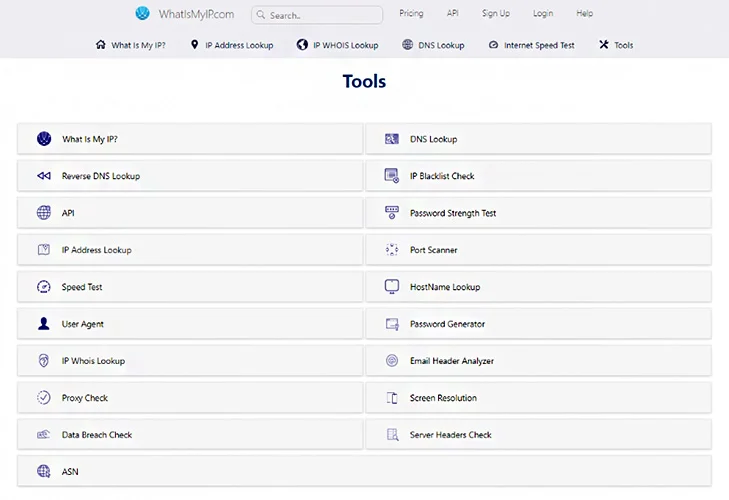
Task: Open Pricing in the top menu
Action: coord(411,13)
